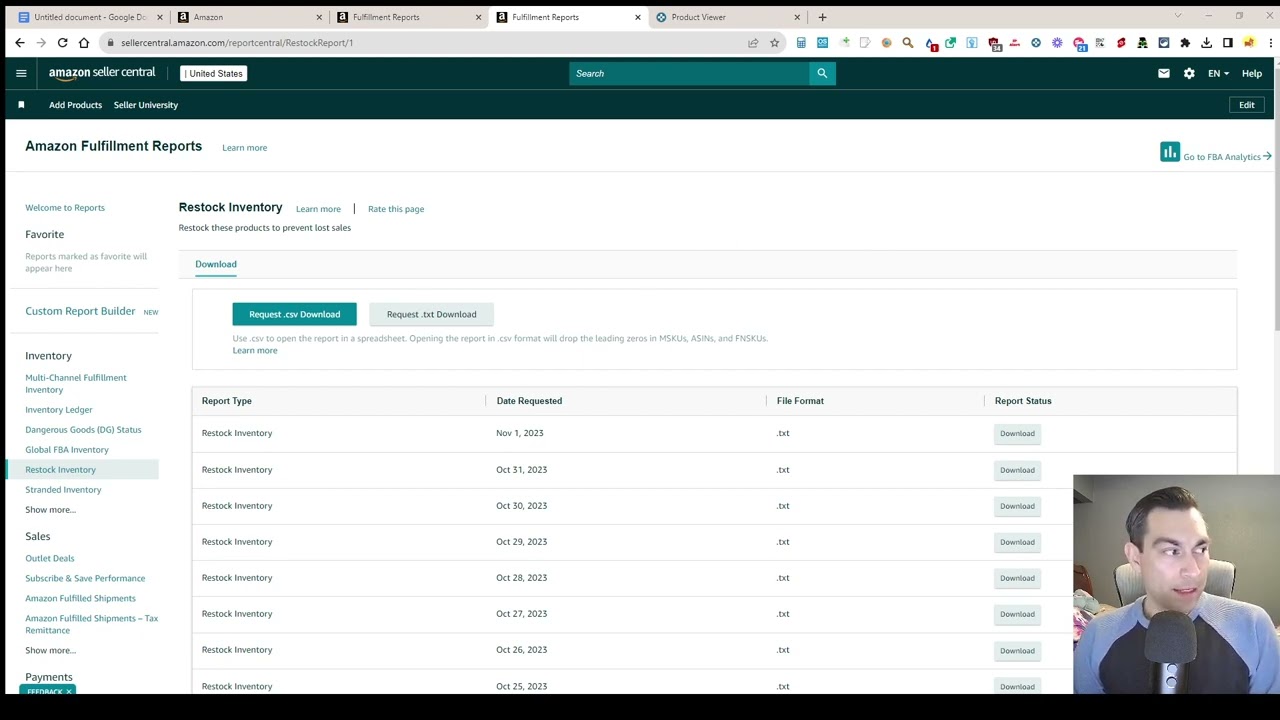The height and width of the screenshot is (720, 1280).
Task: Open the Seller Central hamburger menu
Action: point(21,73)
